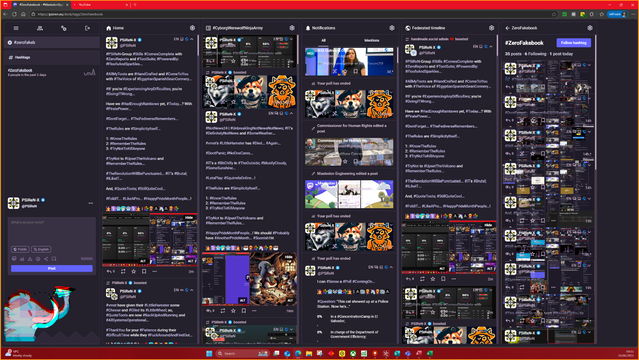
Task: Favourite the first Home column post with star
Action: click(133, 271)
